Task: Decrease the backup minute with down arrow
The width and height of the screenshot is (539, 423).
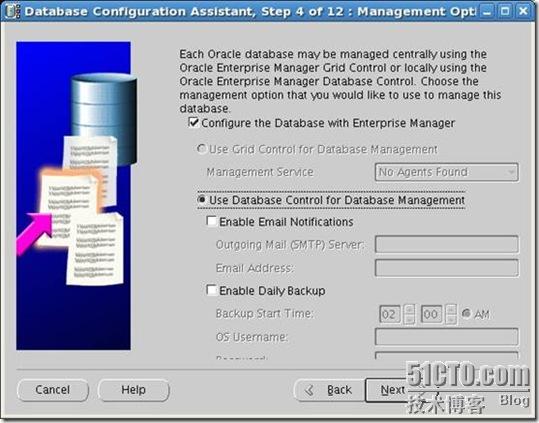Action: [x=451, y=319]
